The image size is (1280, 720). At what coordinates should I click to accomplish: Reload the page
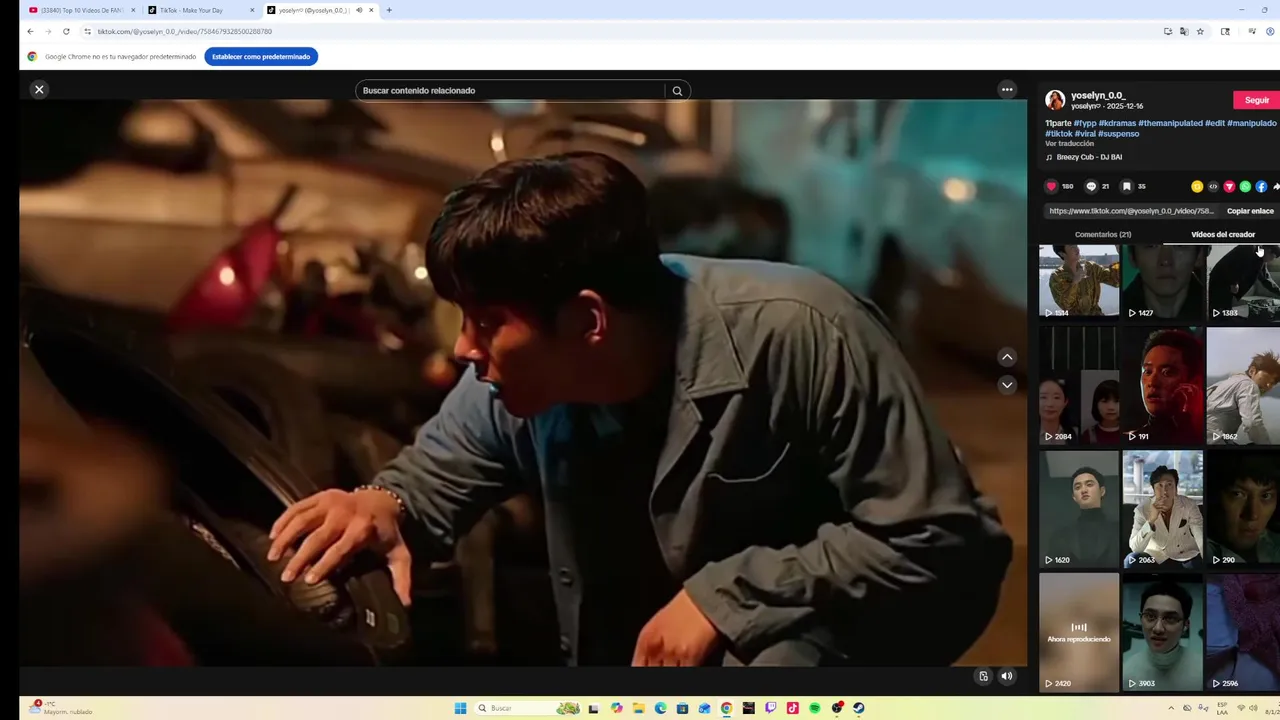pyautogui.click(x=66, y=31)
